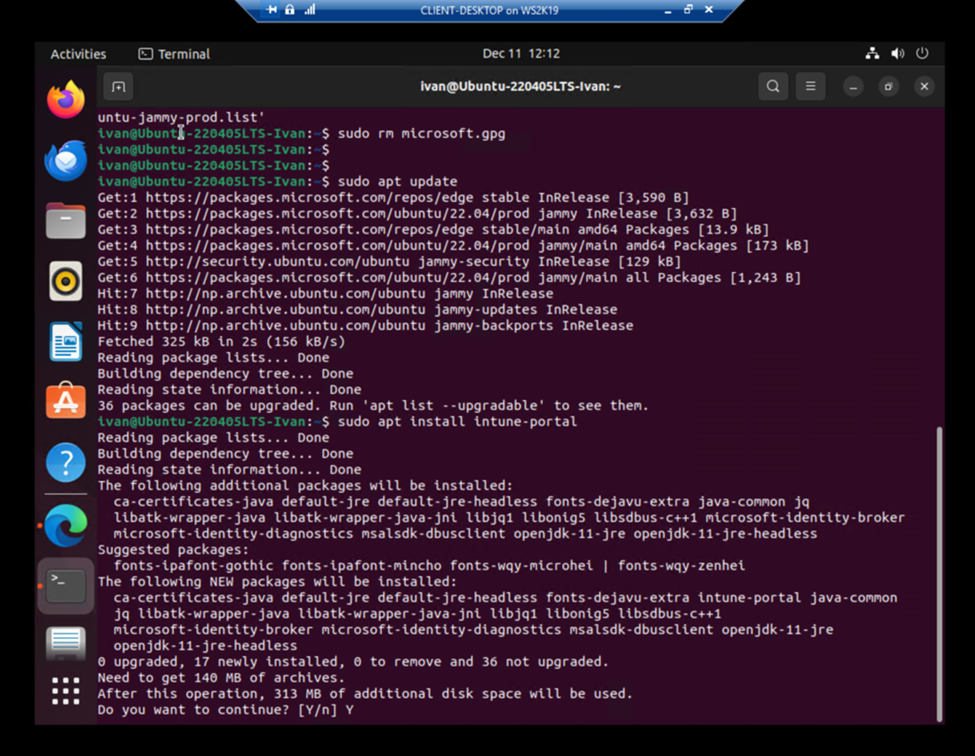The width and height of the screenshot is (975, 756).
Task: Click the 'sudo apt install intune-portal' command
Action: 457,422
